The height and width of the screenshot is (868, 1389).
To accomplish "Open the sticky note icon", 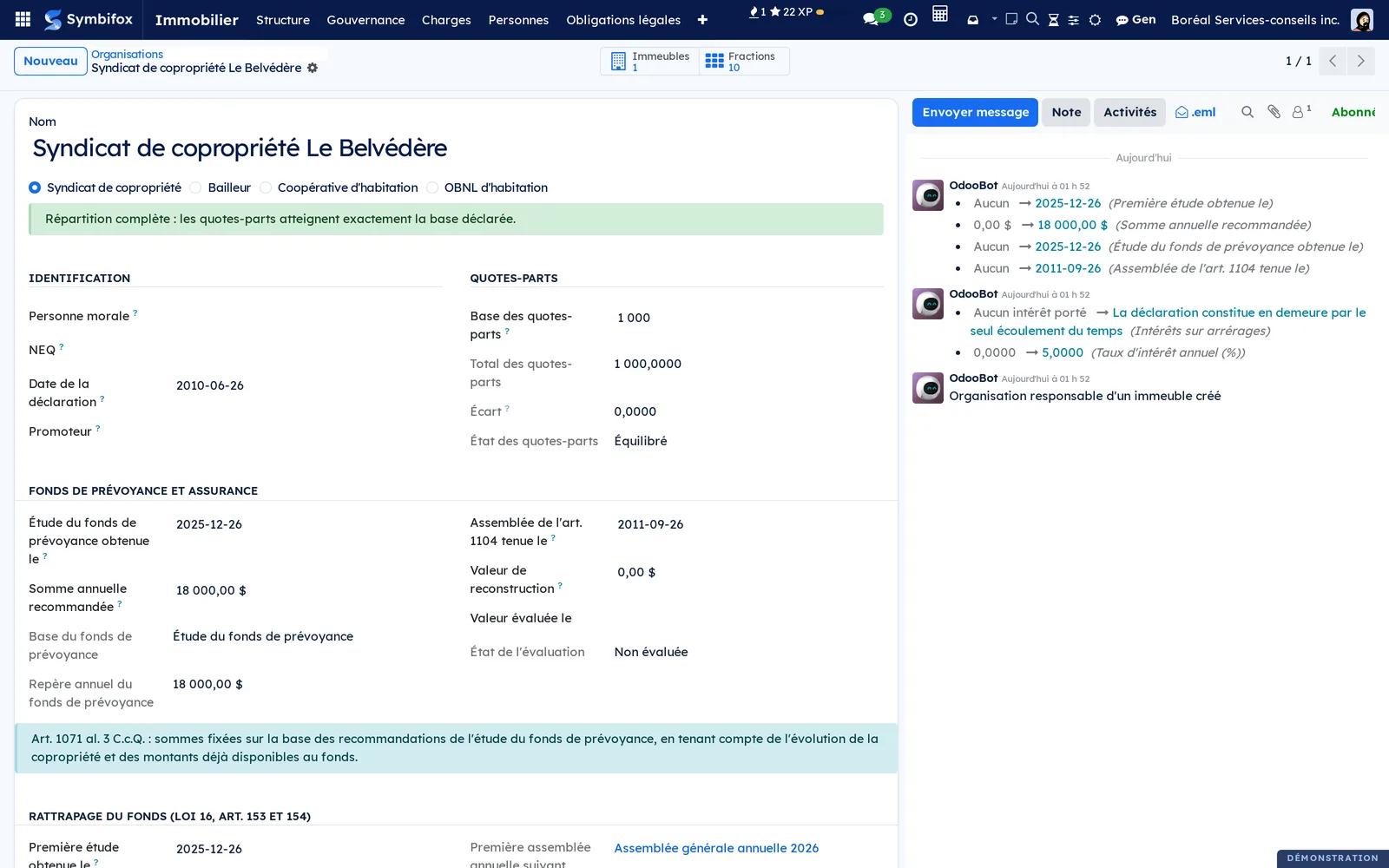I will click(x=1011, y=18).
